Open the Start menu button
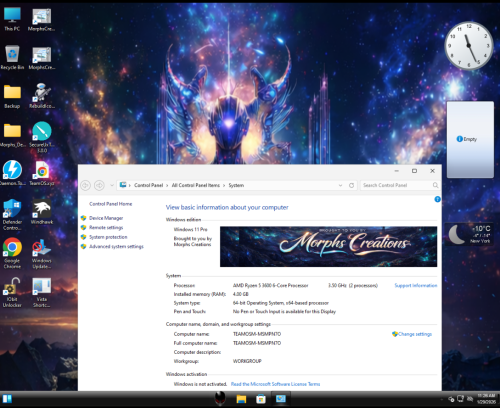 tap(7, 399)
